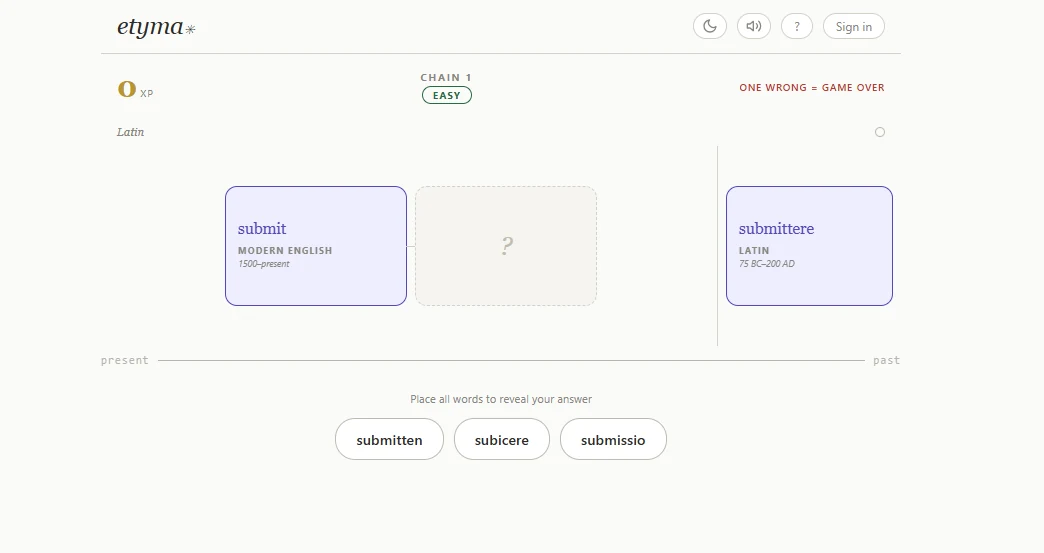The width and height of the screenshot is (1044, 553).
Task: Select the submitten word chip
Action: [x=390, y=439]
